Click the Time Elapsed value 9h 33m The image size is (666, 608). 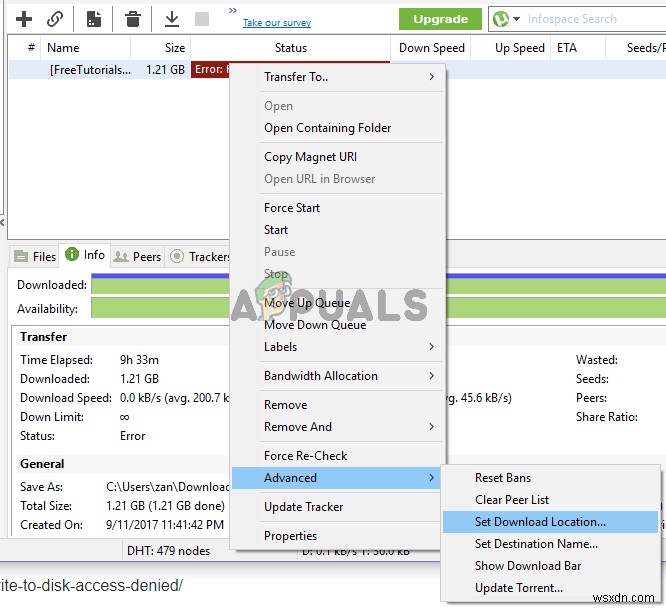coord(139,360)
